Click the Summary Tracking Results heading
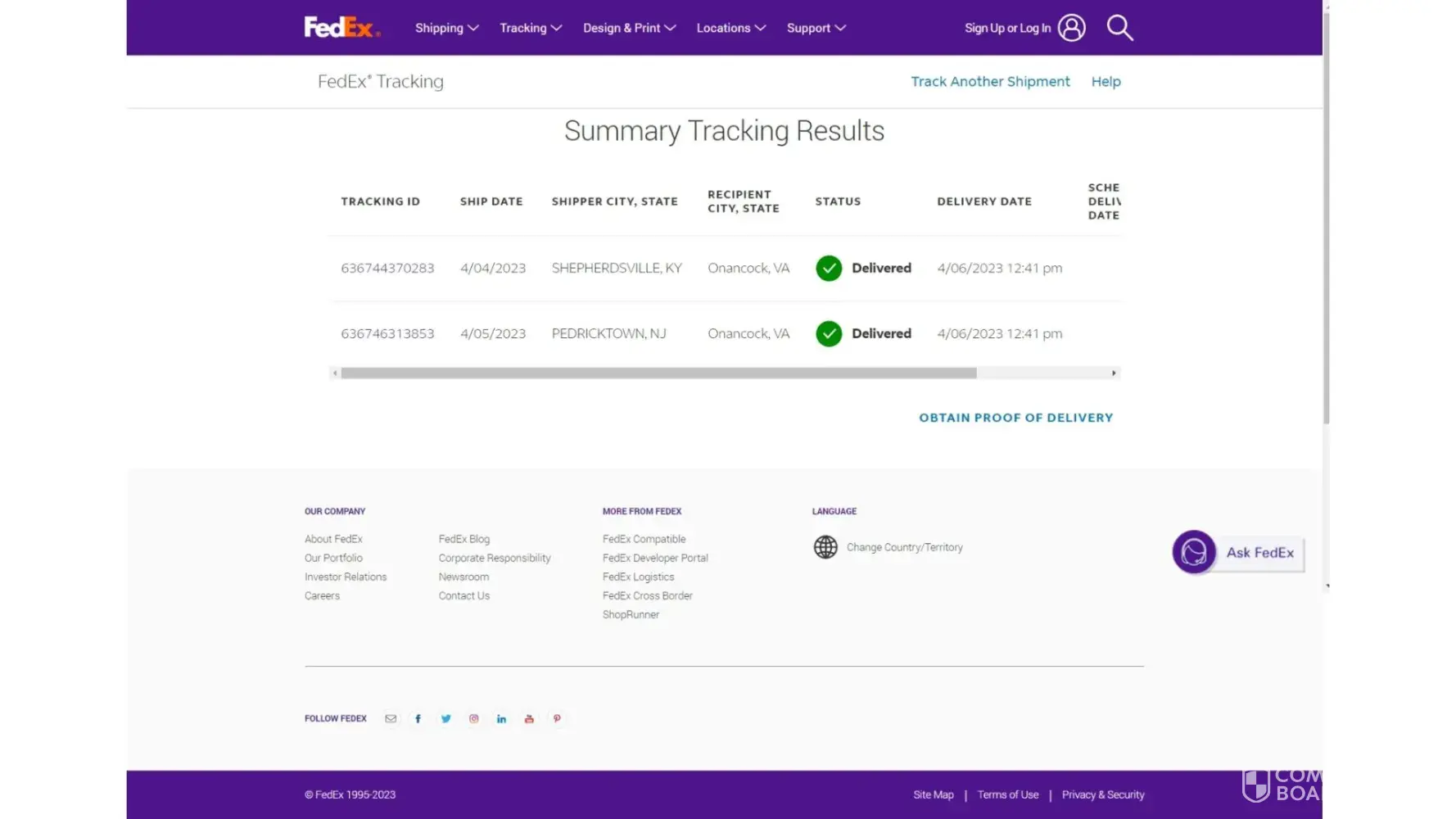This screenshot has width=1456, height=819. [724, 131]
